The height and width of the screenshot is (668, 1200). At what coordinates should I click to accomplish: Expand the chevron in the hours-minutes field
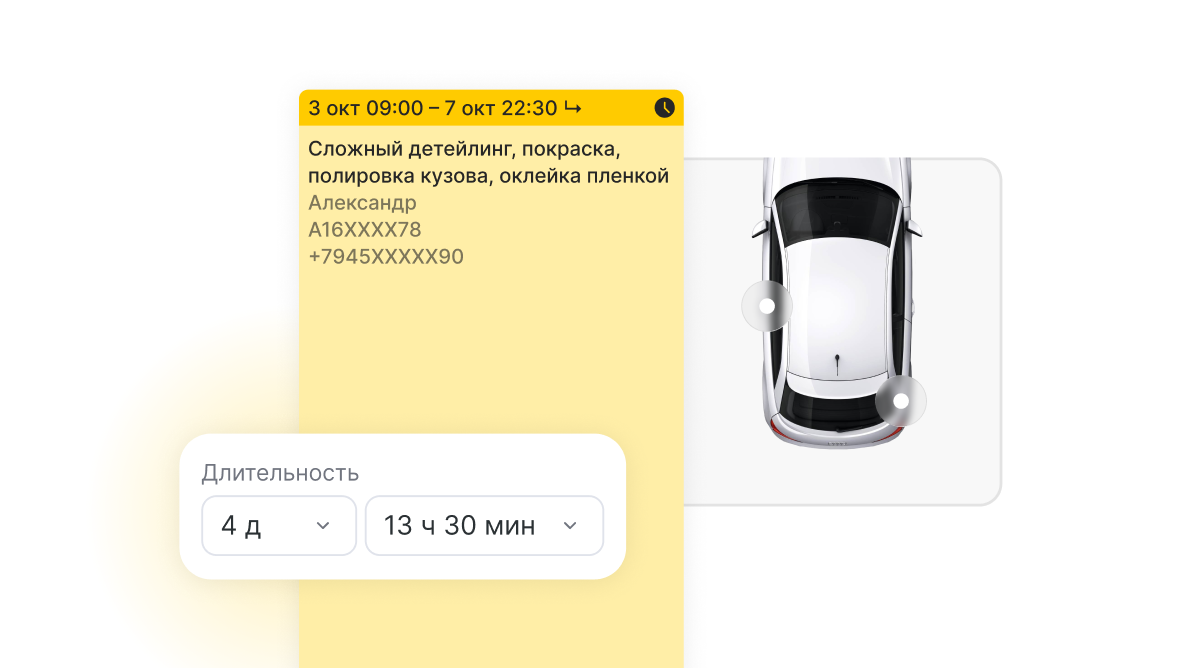(570, 526)
